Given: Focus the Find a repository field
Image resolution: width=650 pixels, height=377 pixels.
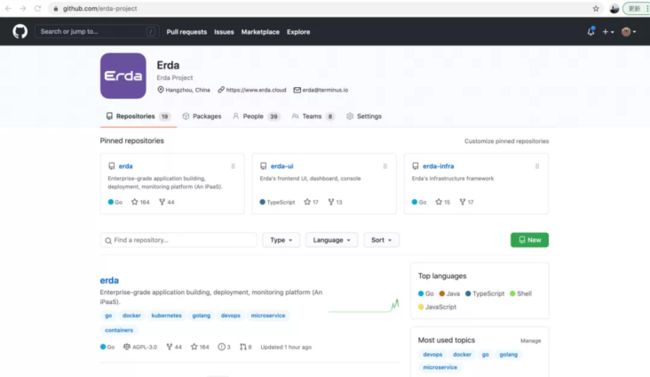Looking at the screenshot, I should point(178,240).
